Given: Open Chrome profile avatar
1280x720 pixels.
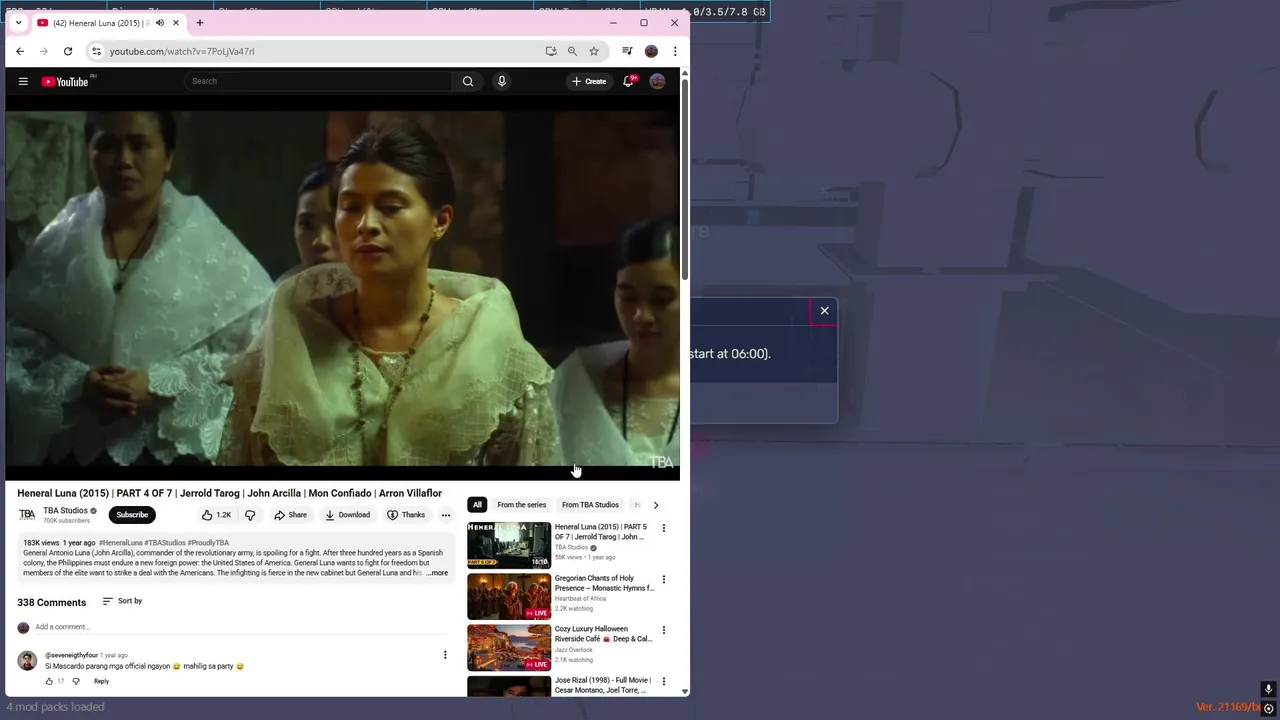Looking at the screenshot, I should click(x=651, y=51).
